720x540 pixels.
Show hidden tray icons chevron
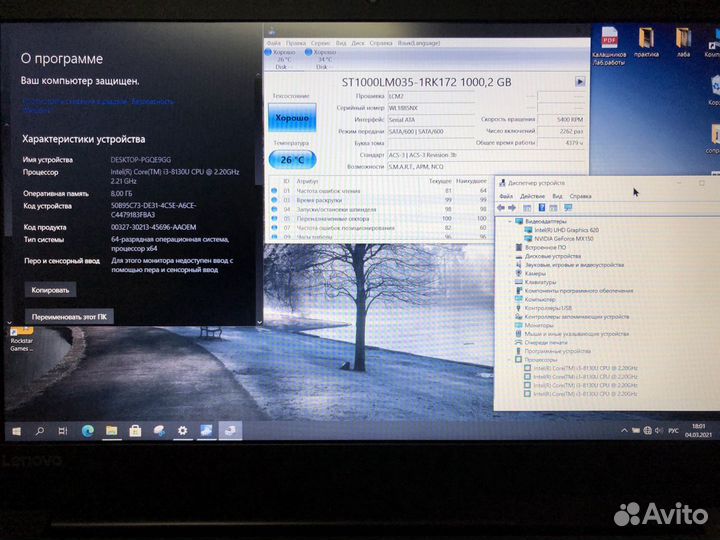coord(624,431)
